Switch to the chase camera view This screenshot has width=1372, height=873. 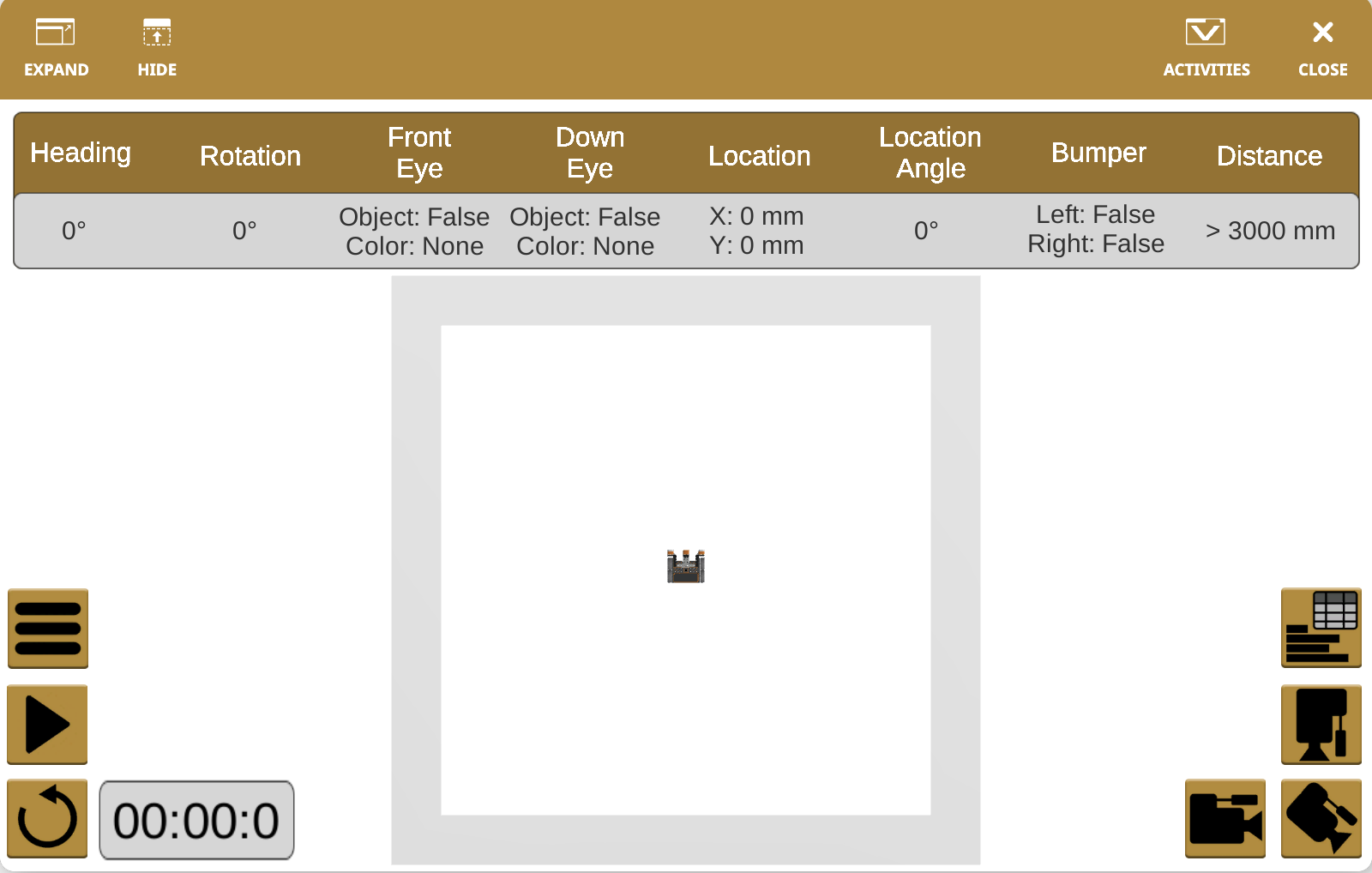coord(1225,818)
